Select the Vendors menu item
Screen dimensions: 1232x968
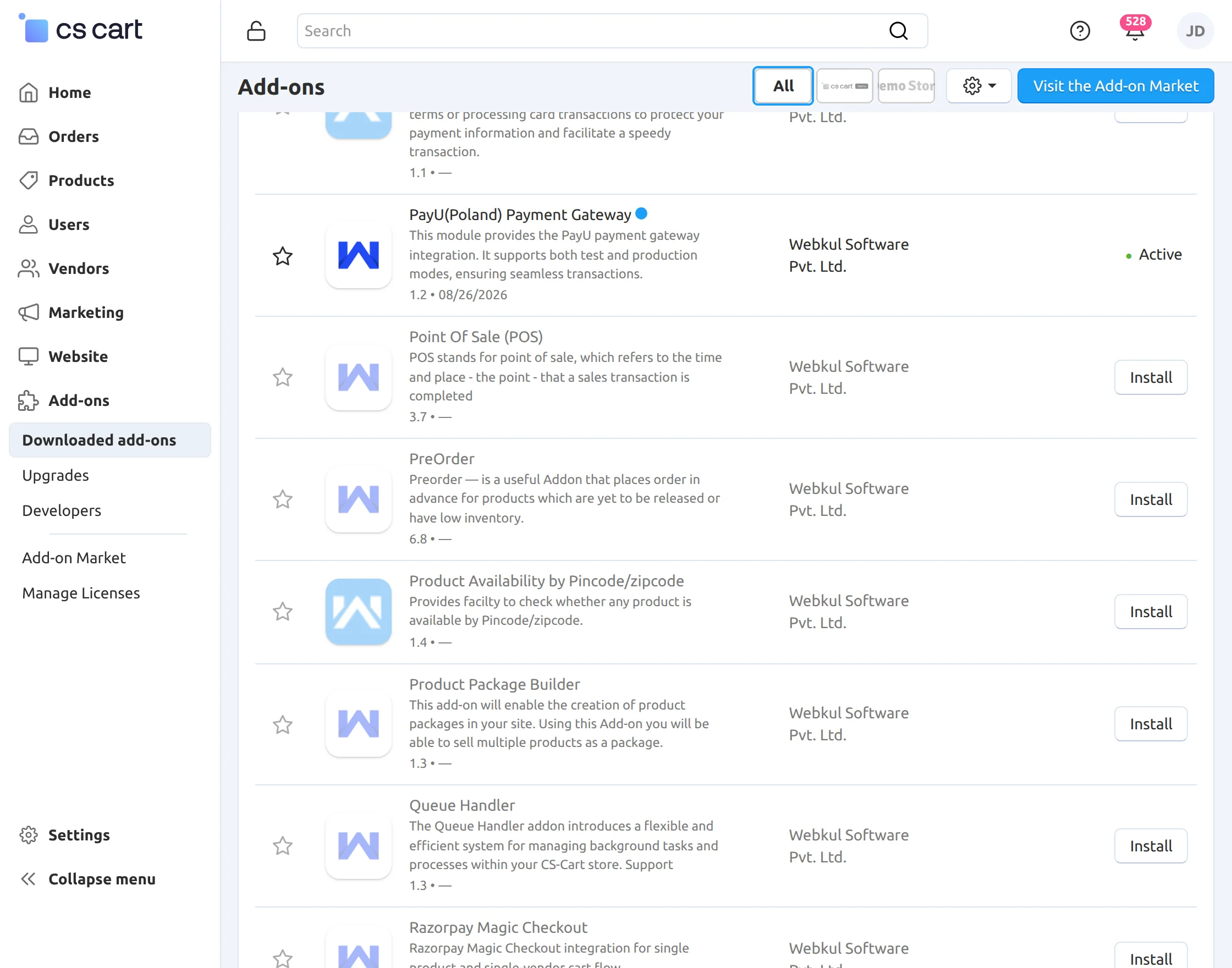pos(63,268)
